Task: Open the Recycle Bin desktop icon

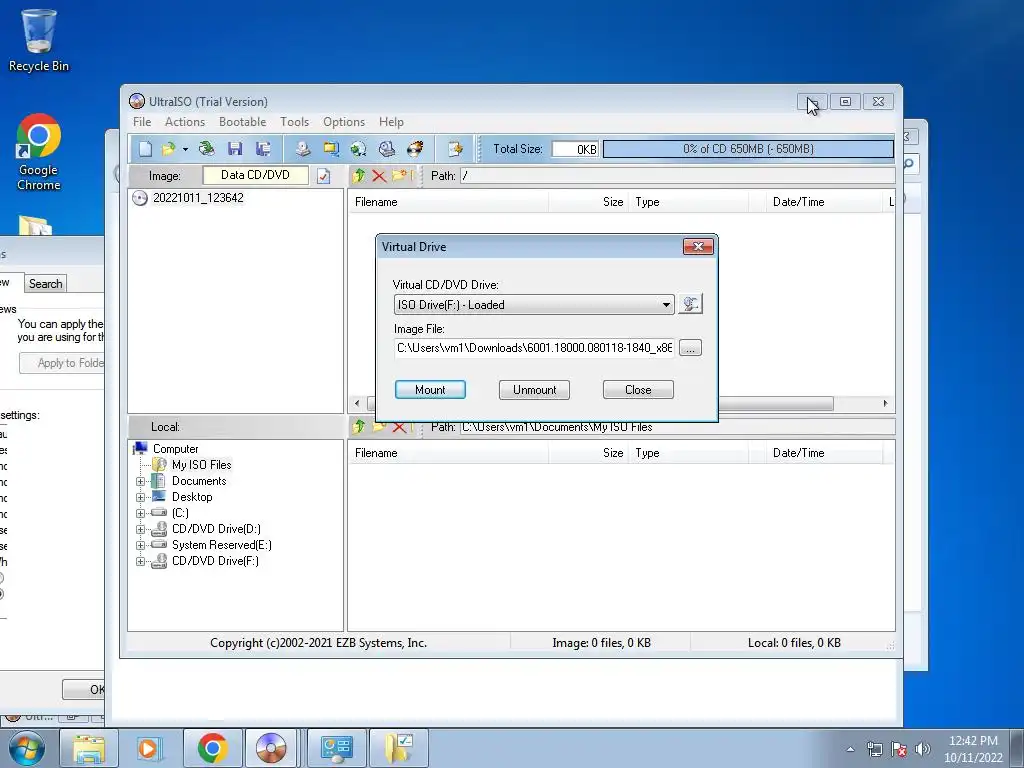Action: pos(39,40)
